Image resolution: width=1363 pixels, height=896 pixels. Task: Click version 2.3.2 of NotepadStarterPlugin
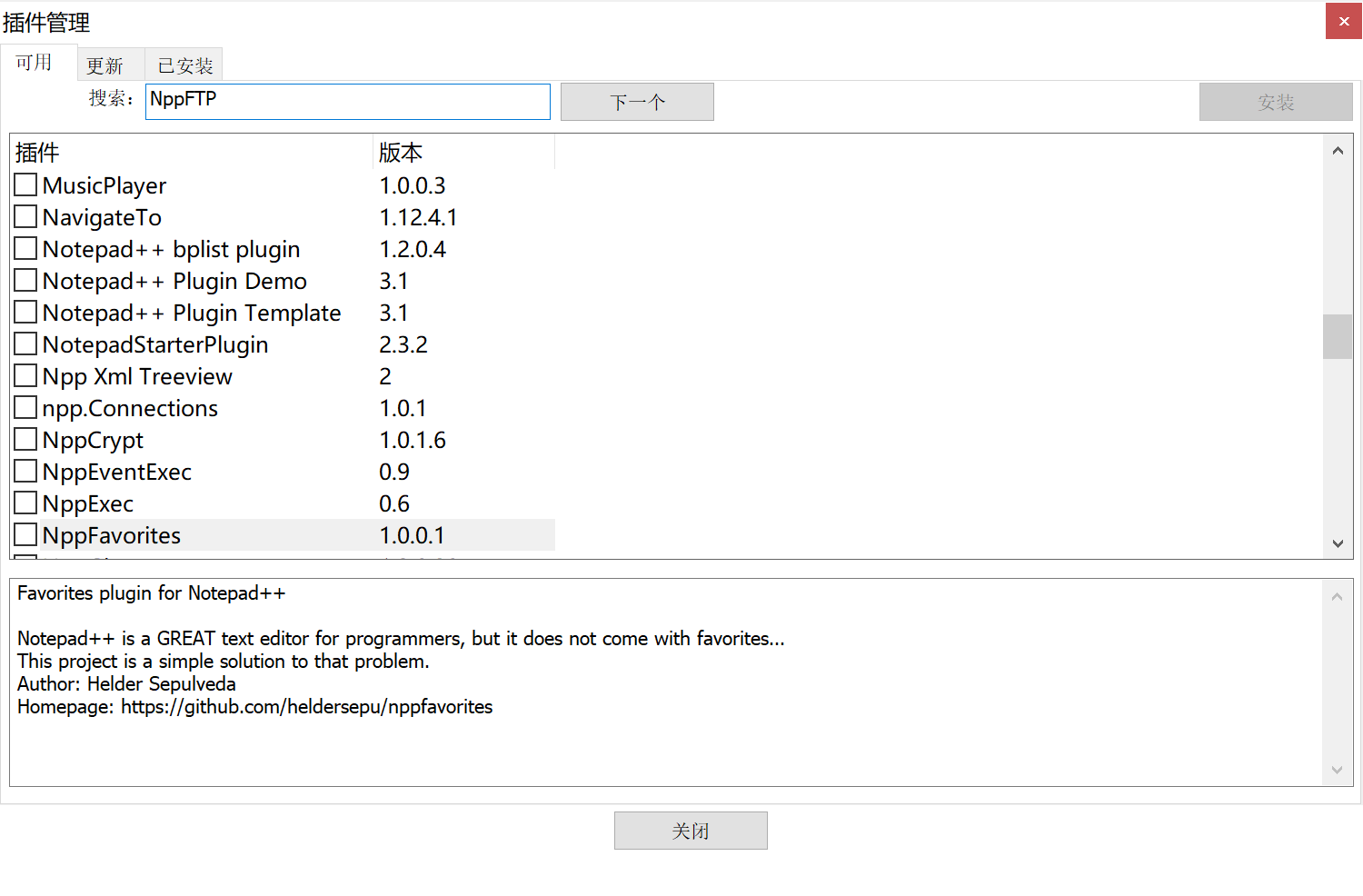pos(403,344)
